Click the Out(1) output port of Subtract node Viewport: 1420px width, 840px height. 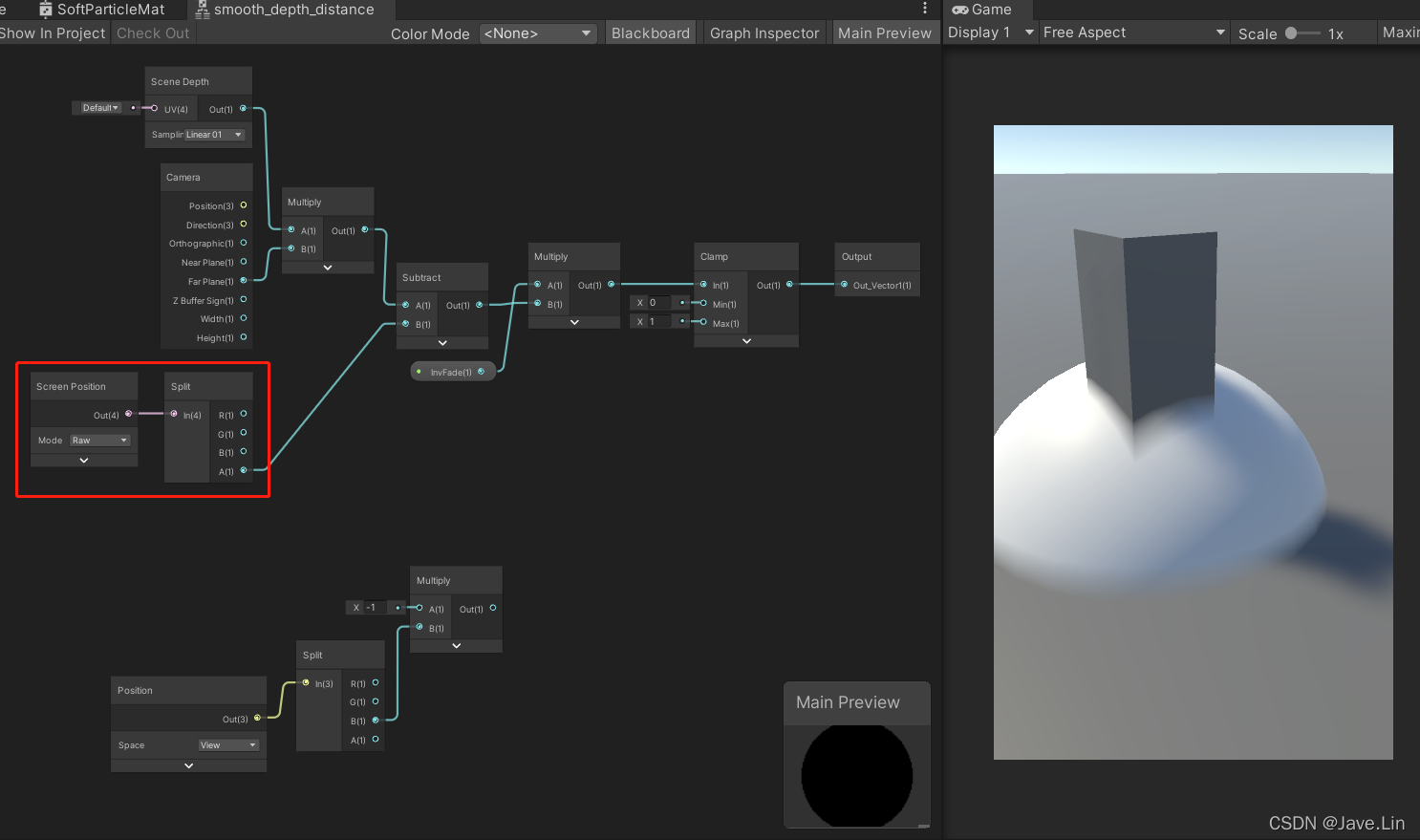[x=480, y=305]
